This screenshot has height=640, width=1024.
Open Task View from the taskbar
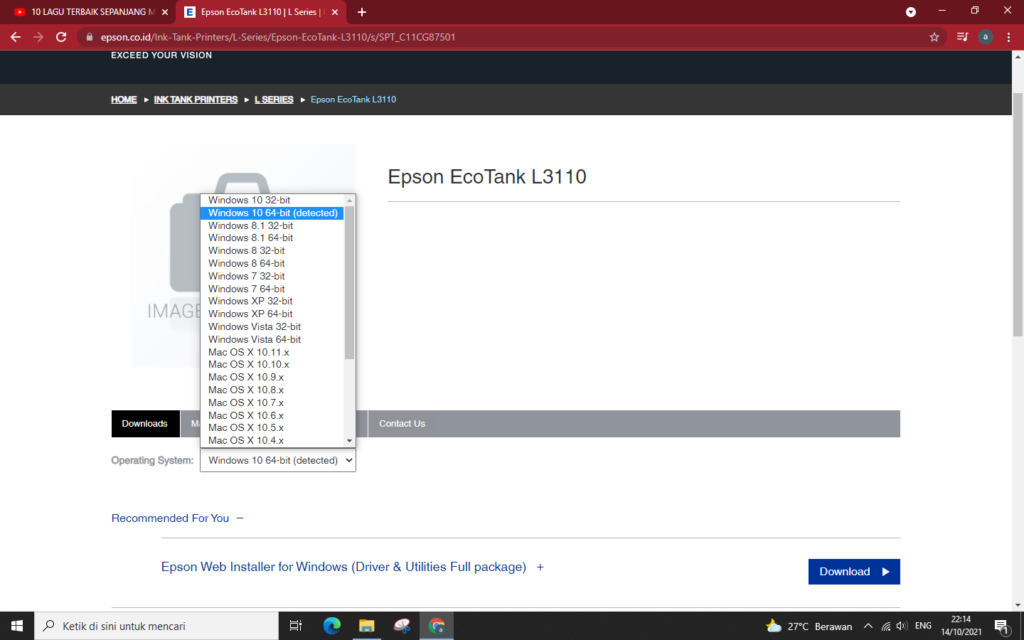295,624
